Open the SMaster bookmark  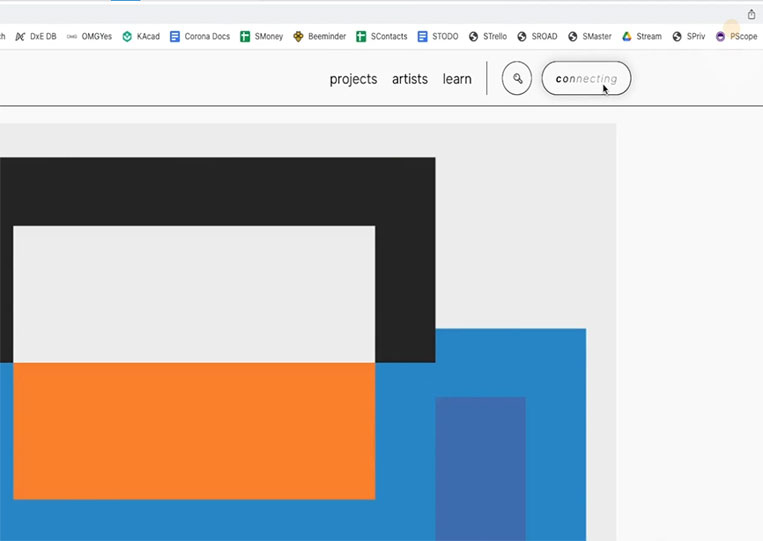pyautogui.click(x=590, y=36)
